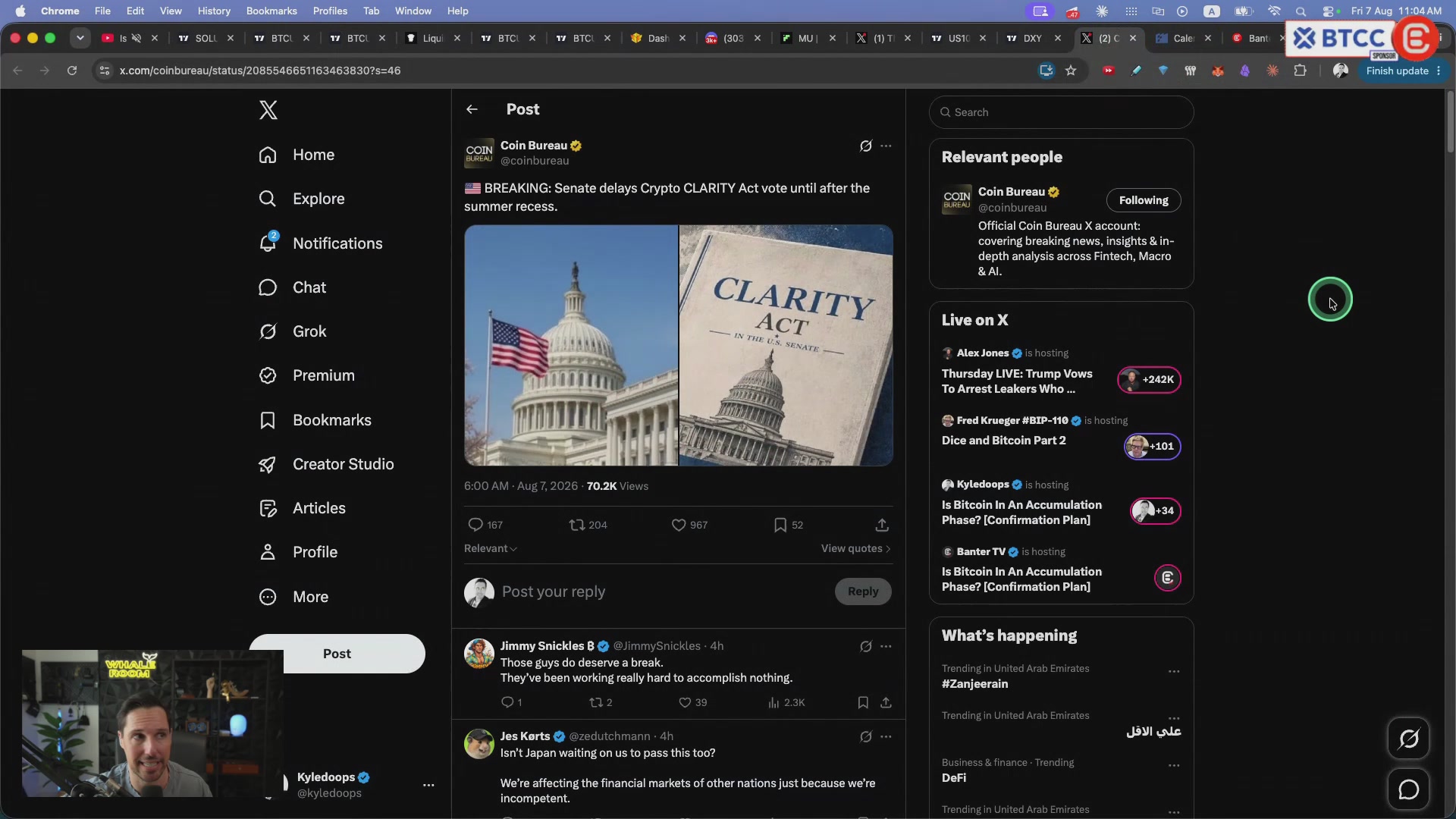Open Kyledoops account switcher menu
The image size is (1456, 819).
tap(428, 785)
